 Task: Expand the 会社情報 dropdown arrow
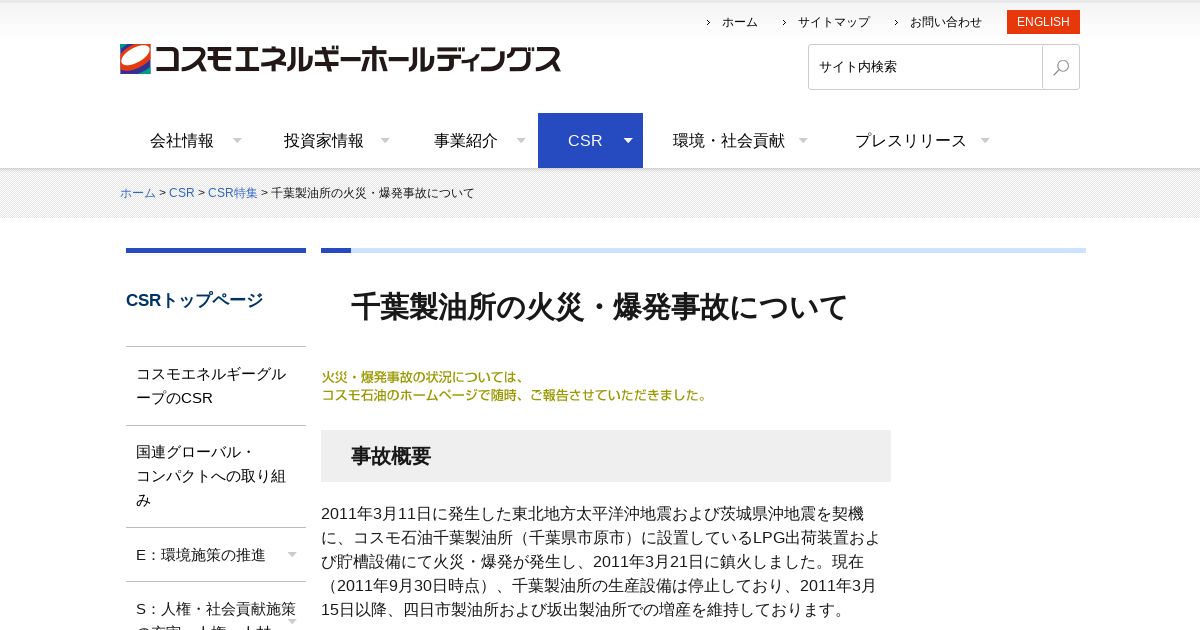(237, 140)
